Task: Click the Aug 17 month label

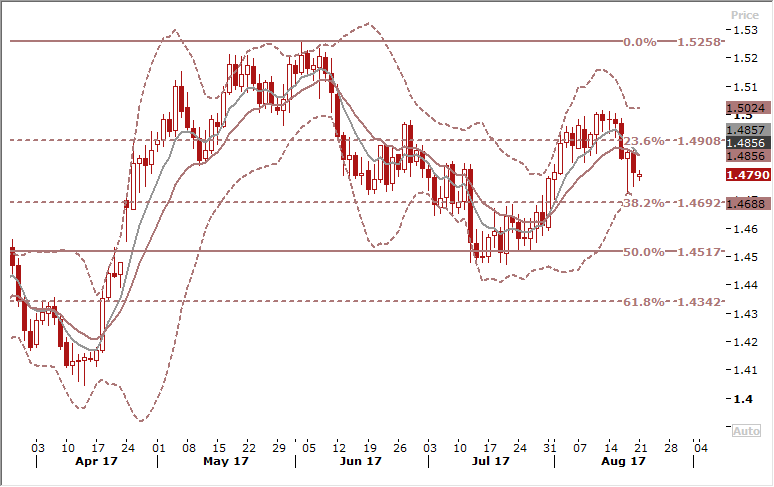Action: pos(623,461)
